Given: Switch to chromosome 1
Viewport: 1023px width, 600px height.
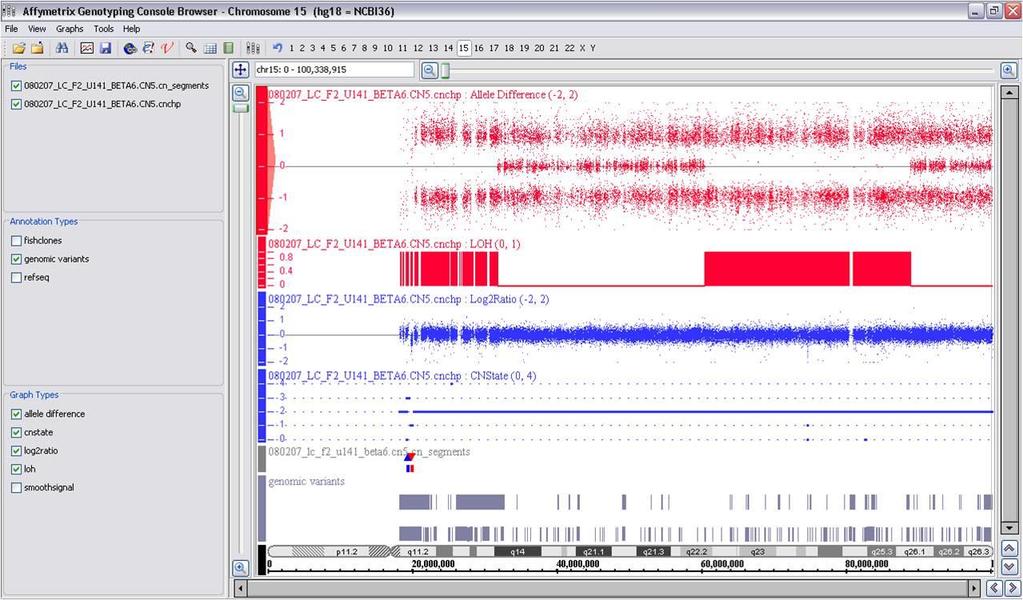Looking at the screenshot, I should point(292,48).
